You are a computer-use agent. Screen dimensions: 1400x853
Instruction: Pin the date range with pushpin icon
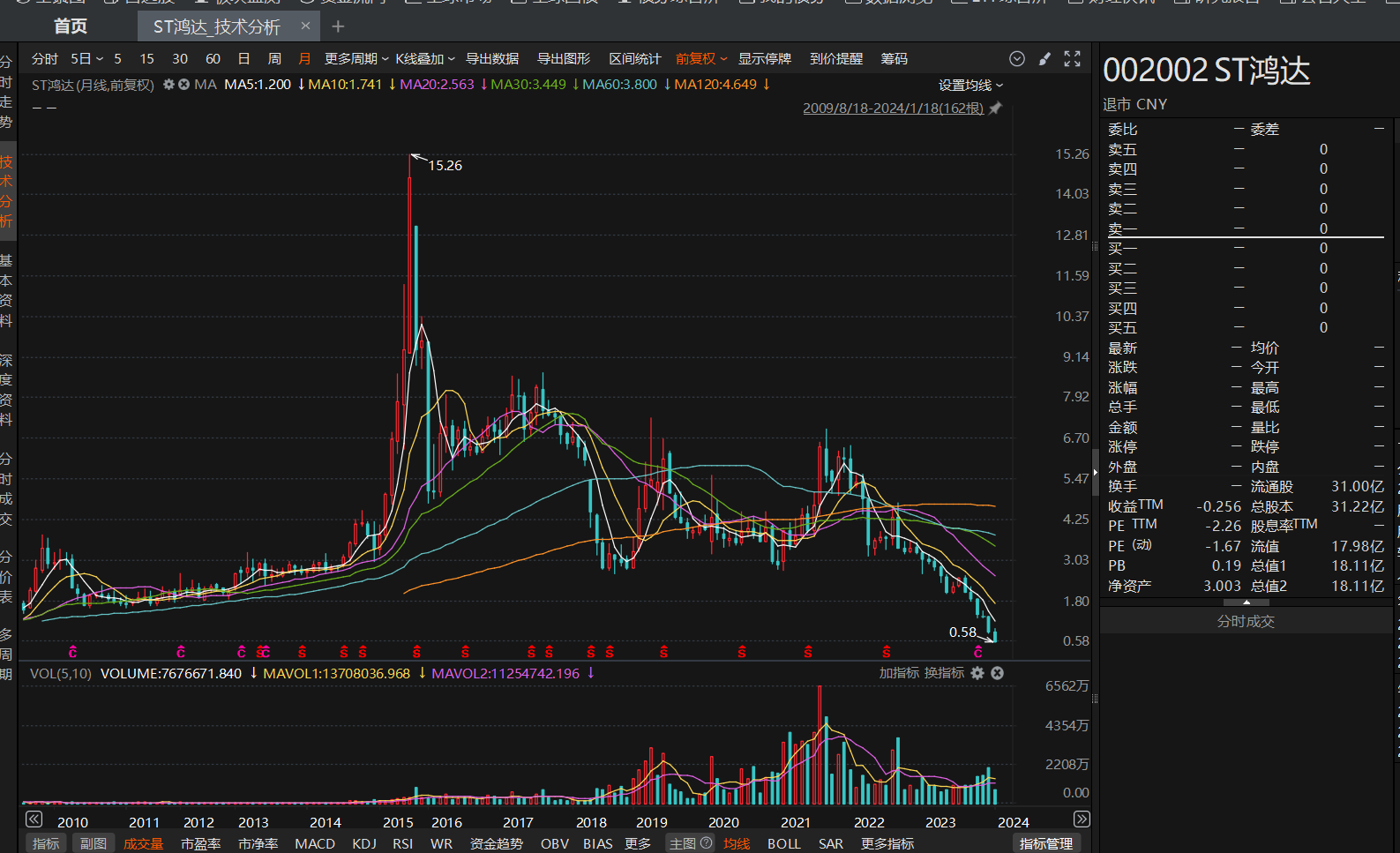coord(996,108)
